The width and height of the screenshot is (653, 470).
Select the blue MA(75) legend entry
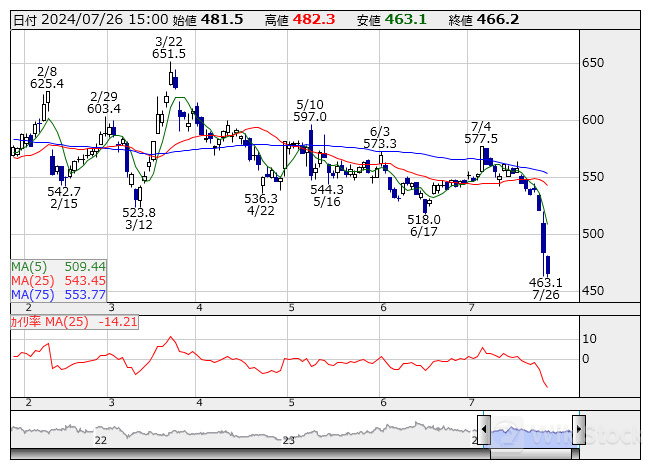58,295
